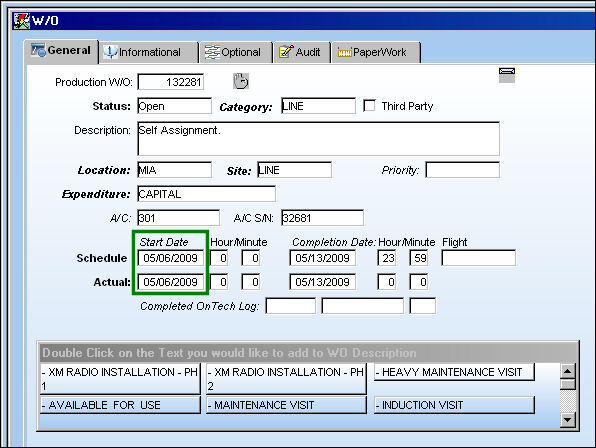Click into the Description text box
The height and width of the screenshot is (448, 596).
319,139
